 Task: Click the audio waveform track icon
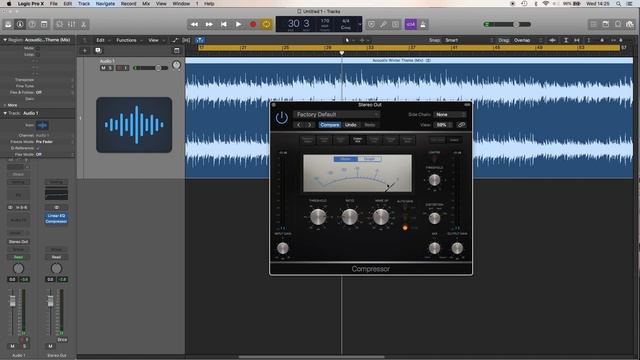tap(134, 125)
